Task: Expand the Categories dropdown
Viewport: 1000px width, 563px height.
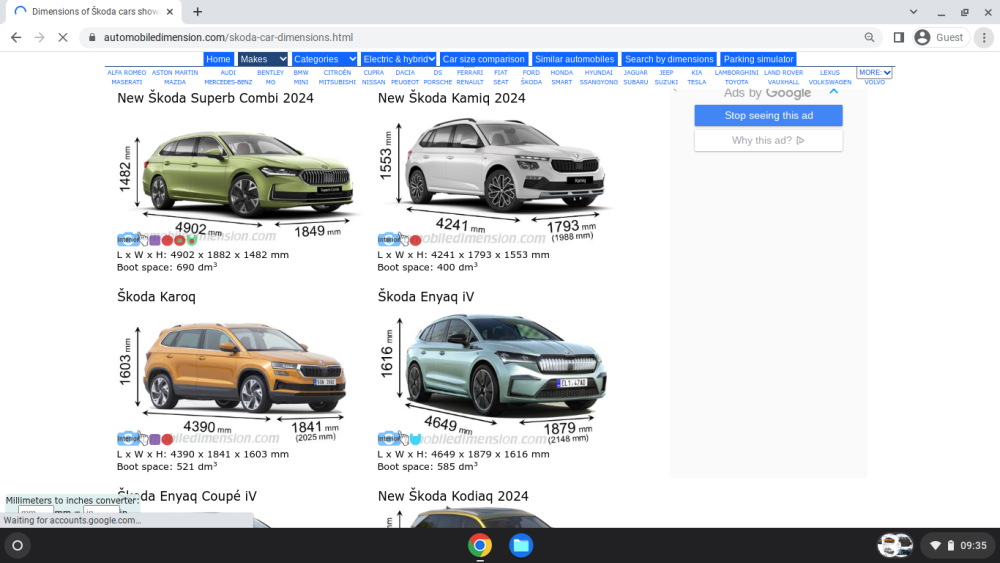Action: (x=324, y=59)
